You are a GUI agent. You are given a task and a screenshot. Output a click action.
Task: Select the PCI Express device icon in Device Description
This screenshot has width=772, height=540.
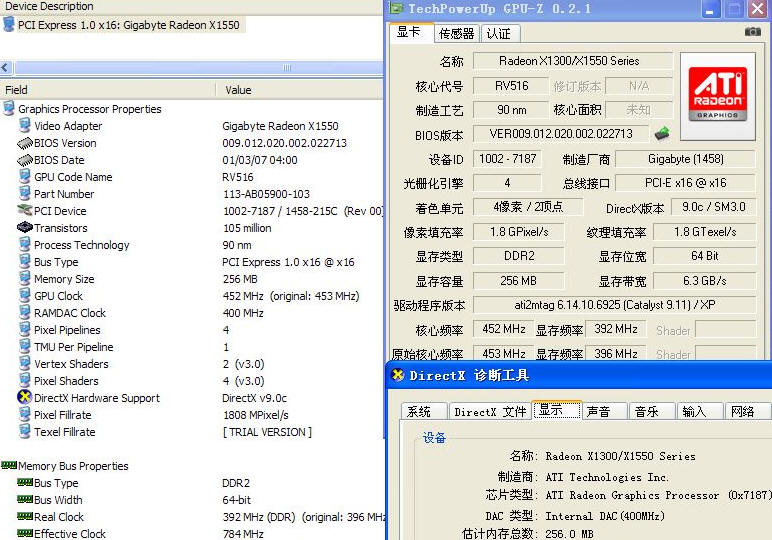(x=9, y=25)
